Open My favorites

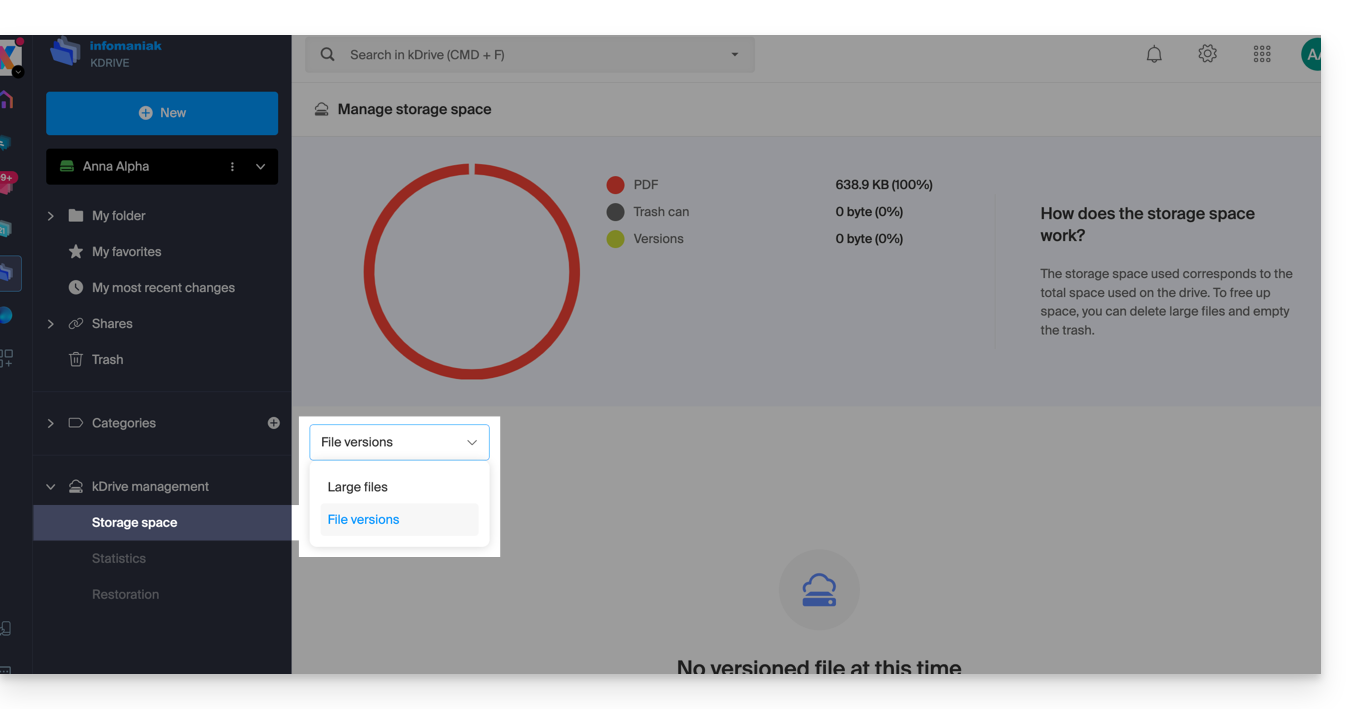click(126, 252)
